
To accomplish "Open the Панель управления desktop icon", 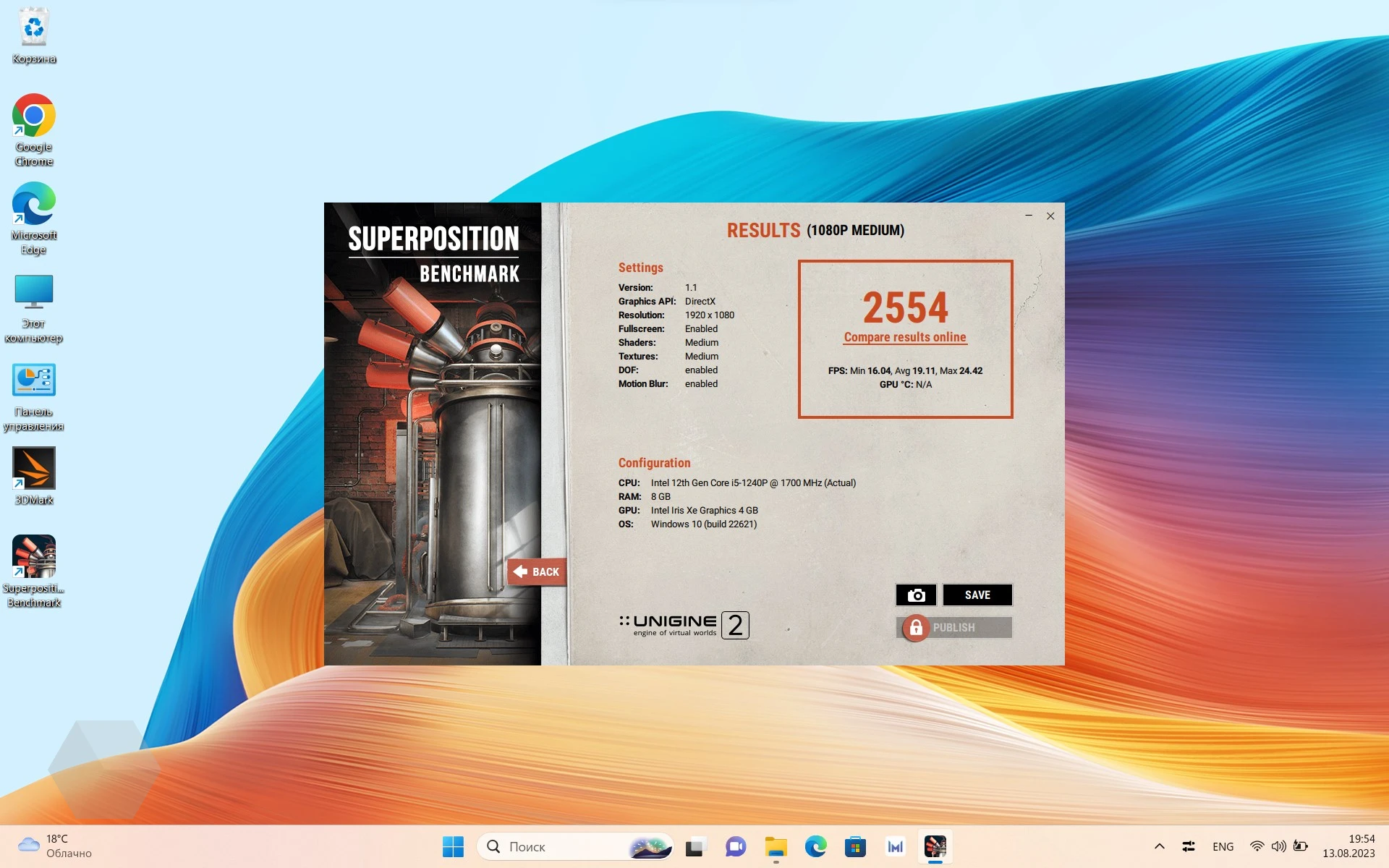I will click(34, 396).
